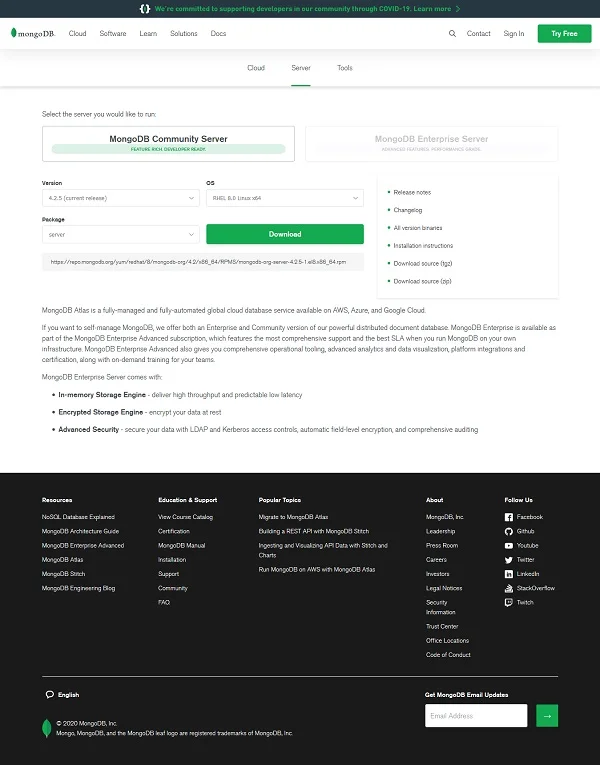Switch to the Cloud tab
This screenshot has width=600, height=765.
coord(256,68)
